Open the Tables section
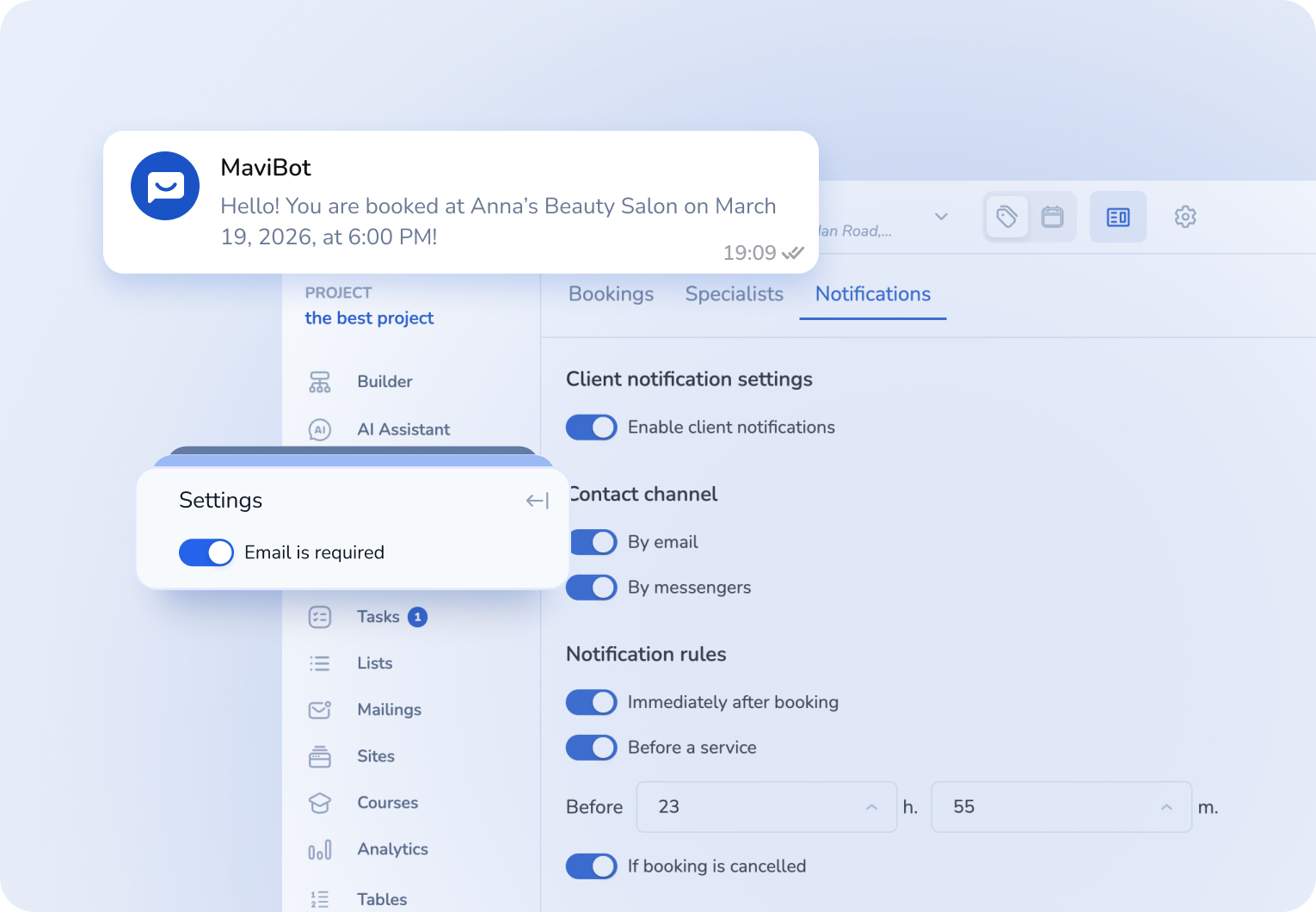The height and width of the screenshot is (912, 1316). (x=381, y=898)
